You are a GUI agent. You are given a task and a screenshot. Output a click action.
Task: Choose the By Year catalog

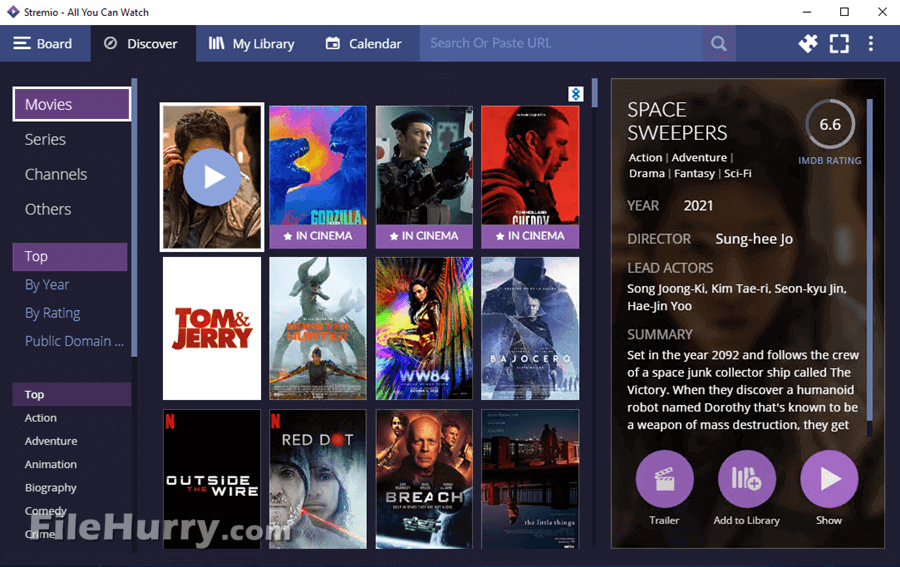coord(47,285)
